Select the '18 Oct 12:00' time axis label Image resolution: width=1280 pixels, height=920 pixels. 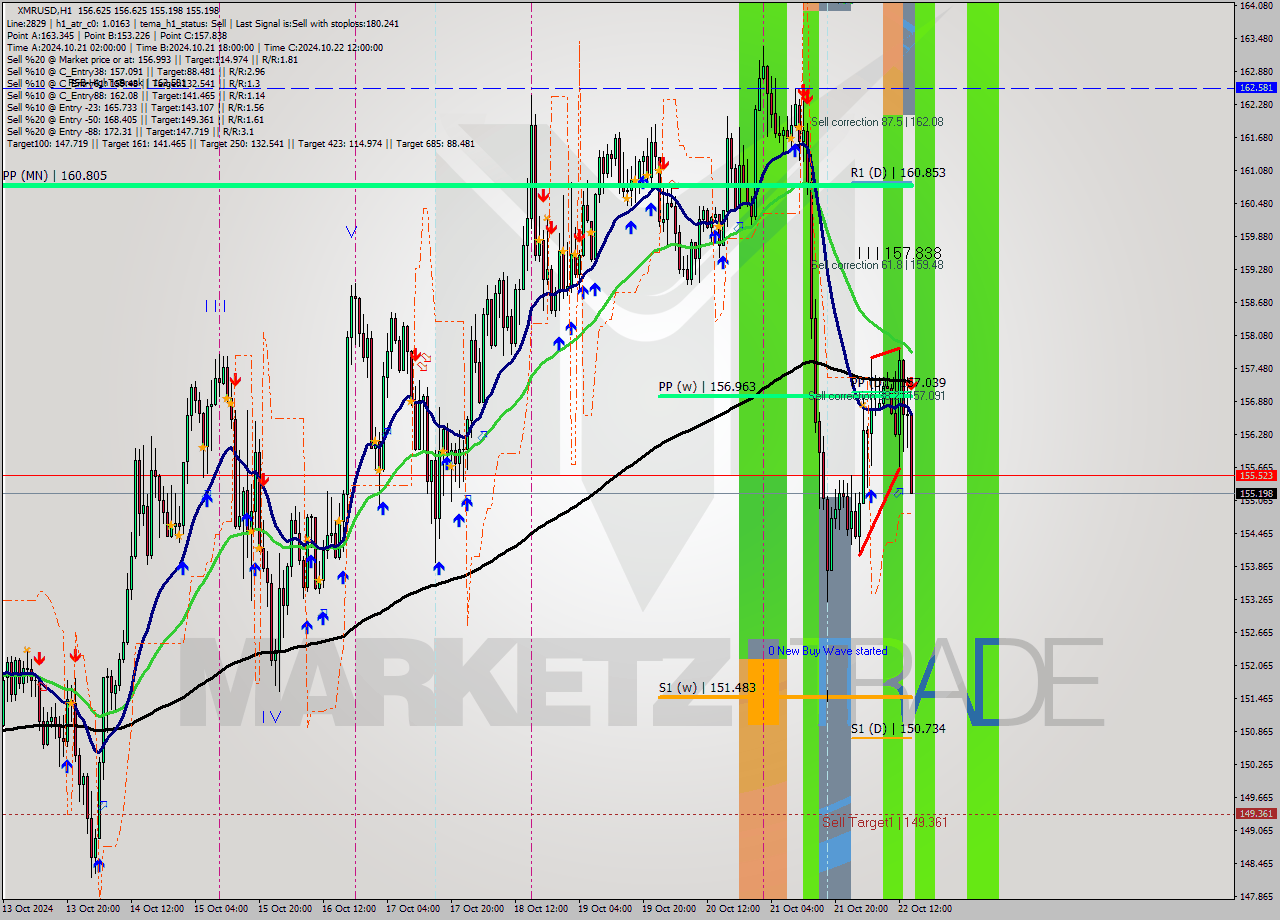click(x=540, y=909)
